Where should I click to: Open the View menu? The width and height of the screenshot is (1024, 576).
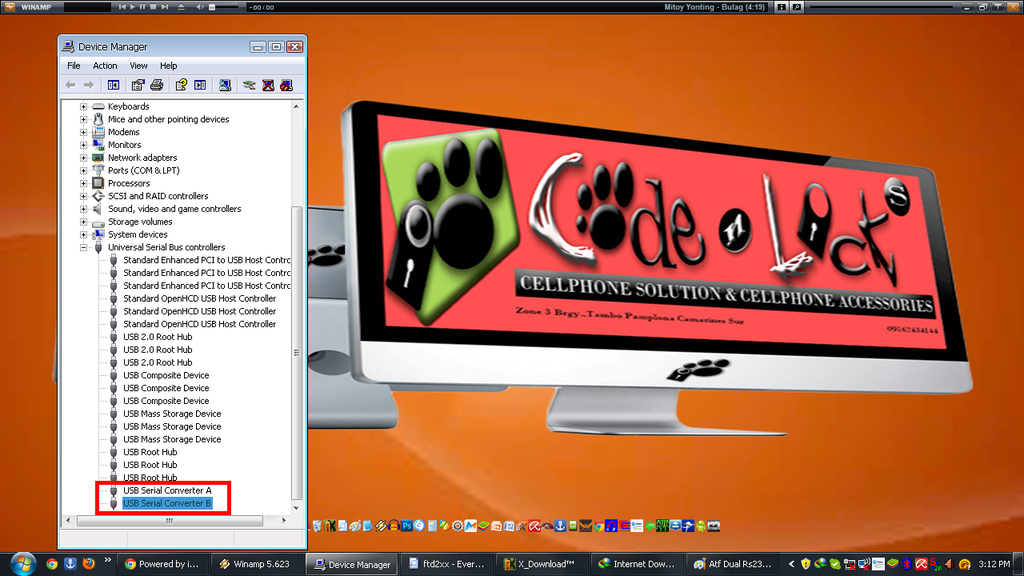click(138, 66)
